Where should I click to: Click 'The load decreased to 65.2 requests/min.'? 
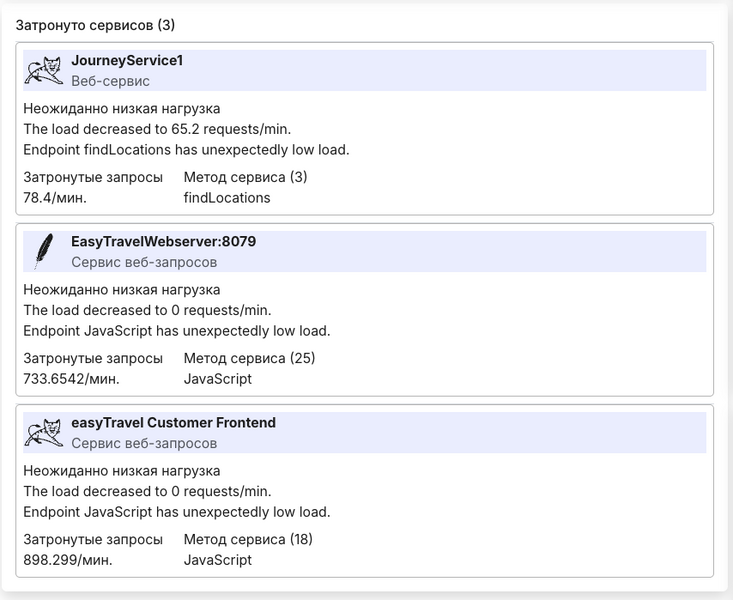click(x=157, y=129)
